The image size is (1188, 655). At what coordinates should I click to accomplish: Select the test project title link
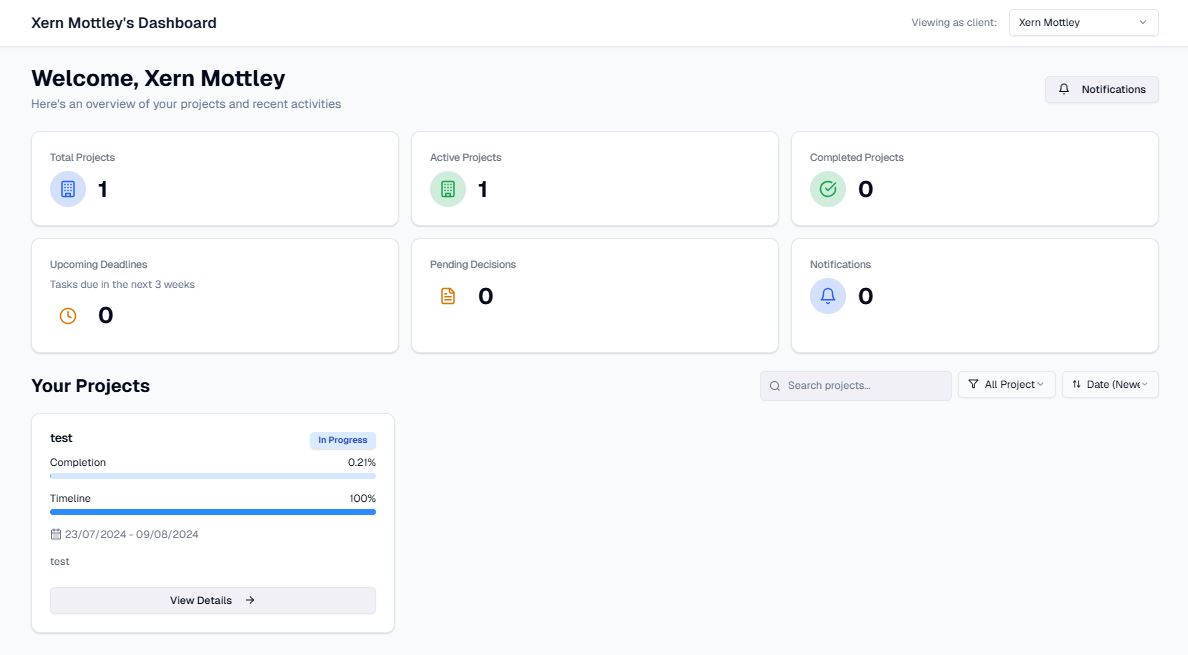tap(61, 437)
